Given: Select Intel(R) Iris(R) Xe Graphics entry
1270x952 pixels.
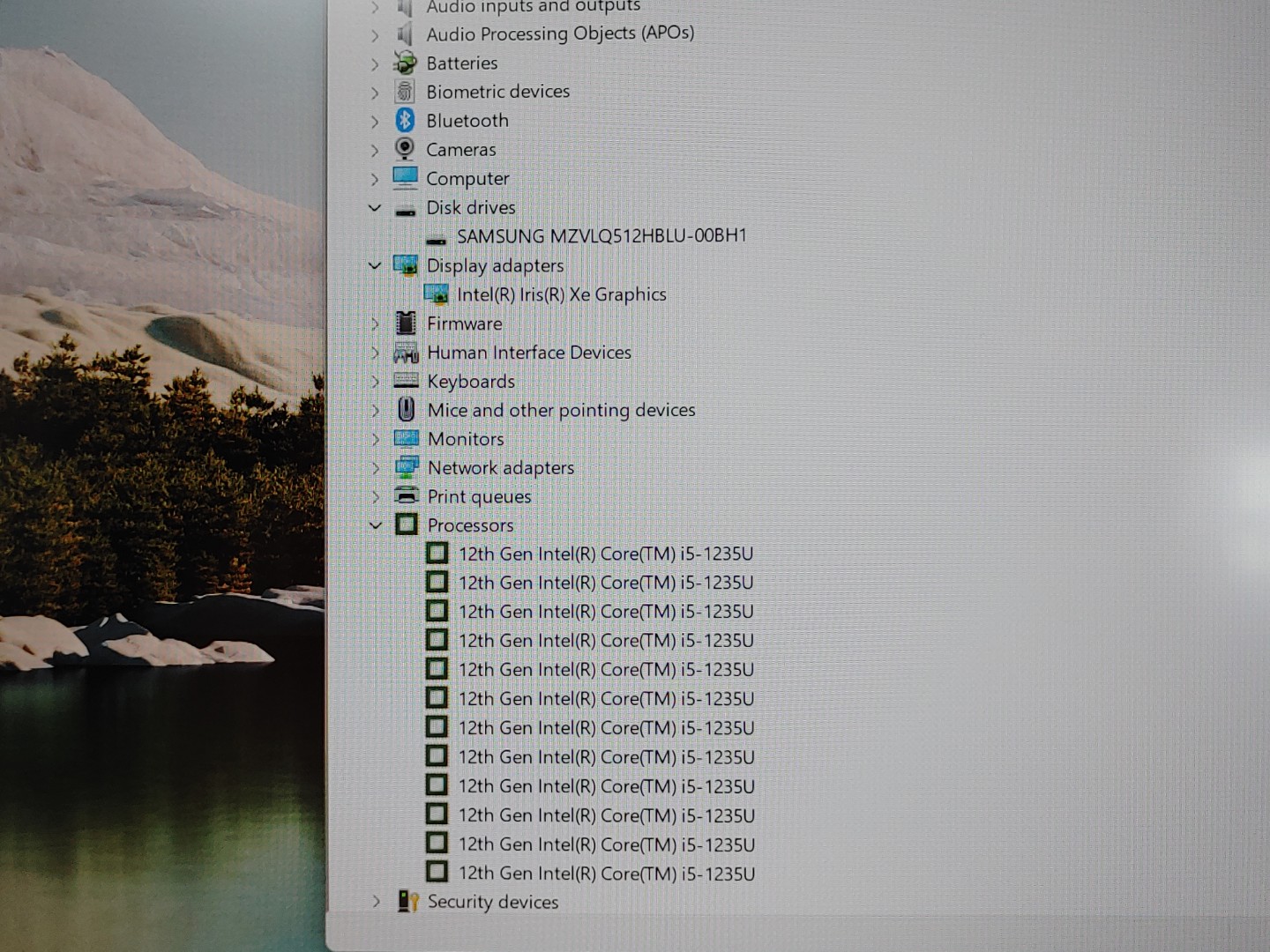Looking at the screenshot, I should 561,294.
